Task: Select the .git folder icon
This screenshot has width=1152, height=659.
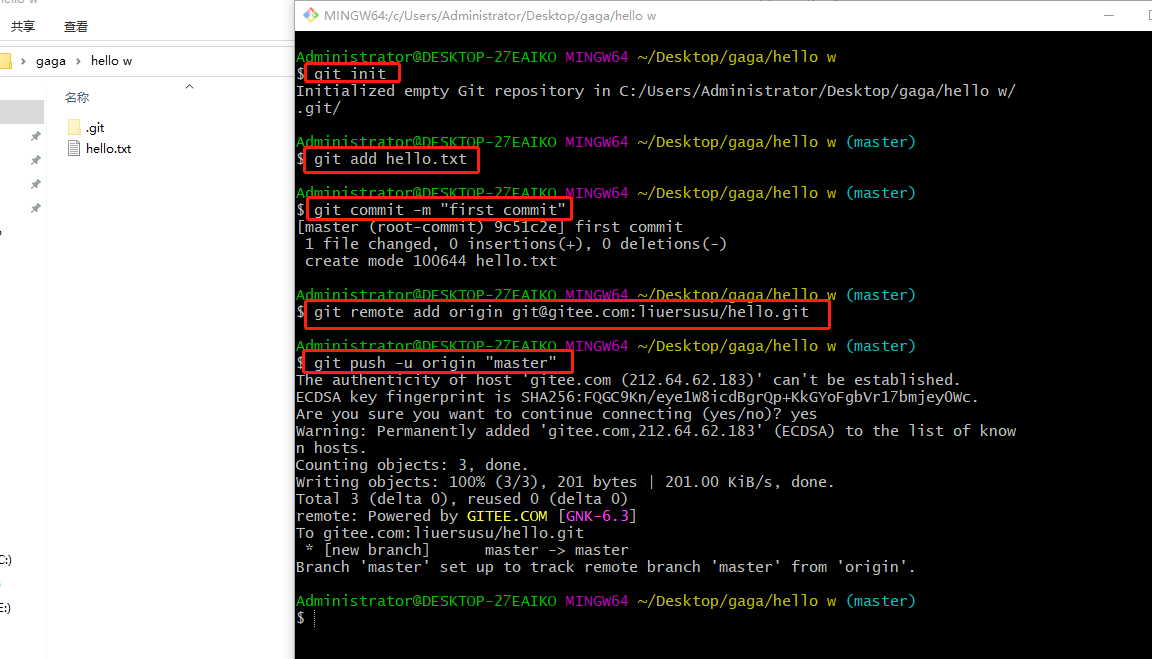Action: coord(73,127)
